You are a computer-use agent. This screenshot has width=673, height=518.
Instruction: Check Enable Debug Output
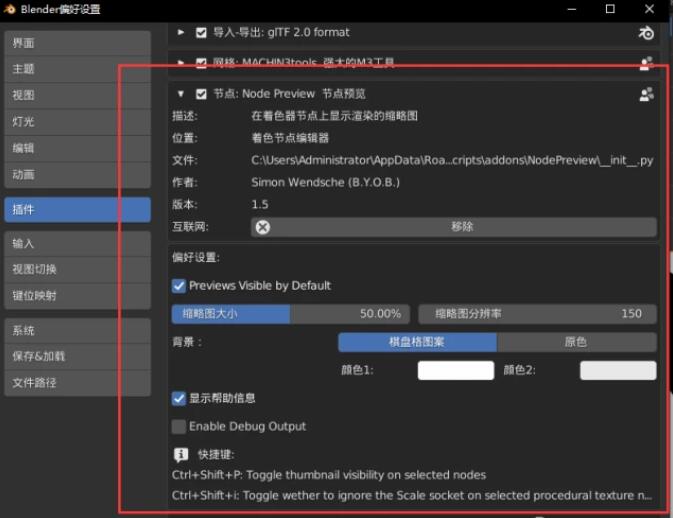[x=179, y=427]
